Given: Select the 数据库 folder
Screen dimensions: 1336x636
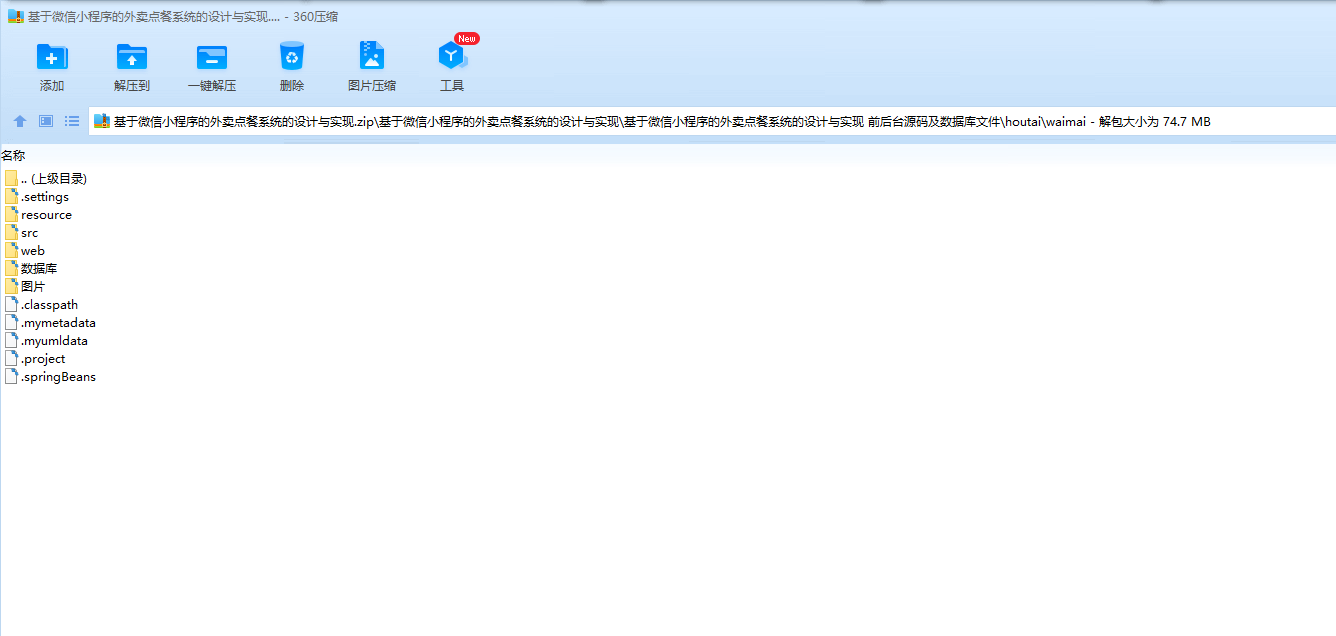Looking at the screenshot, I should (x=31, y=268).
